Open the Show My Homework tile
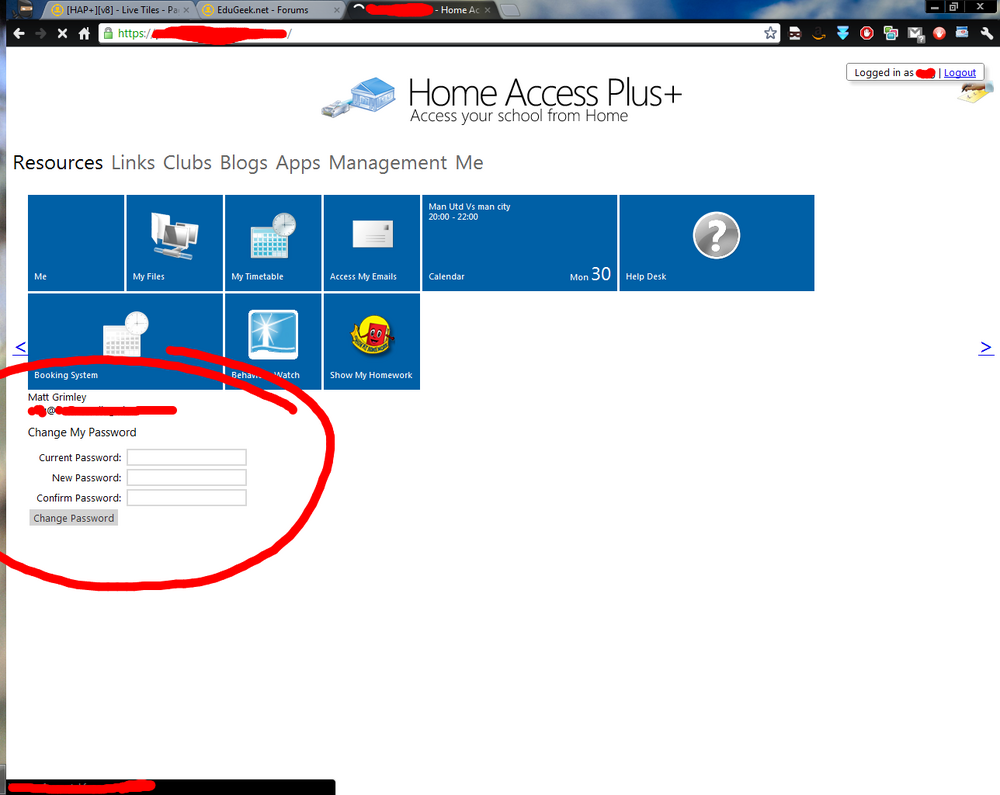 click(372, 341)
